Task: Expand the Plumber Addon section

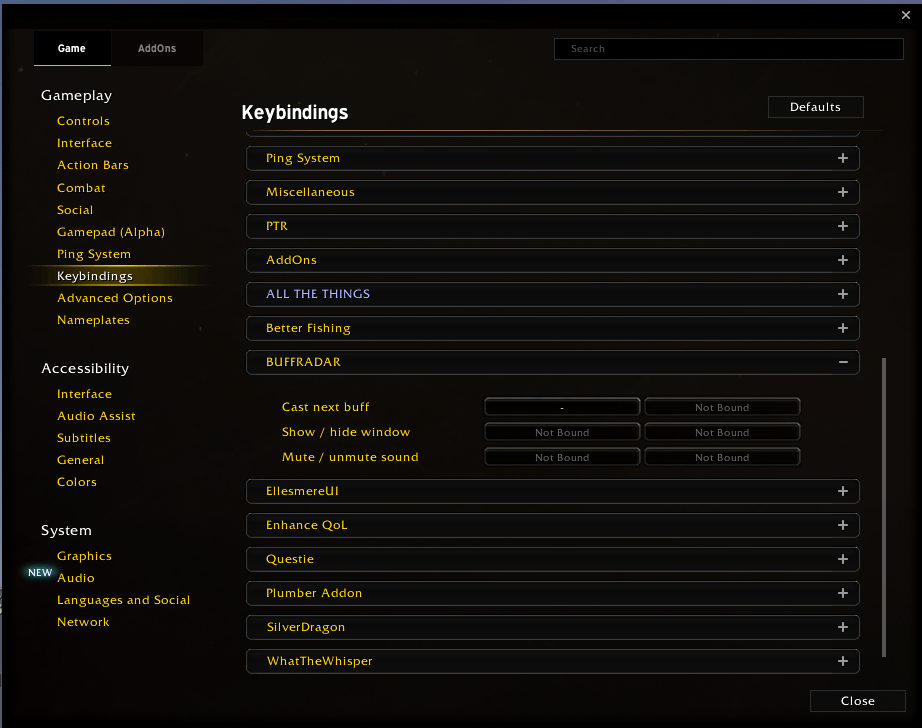Action: coord(553,593)
